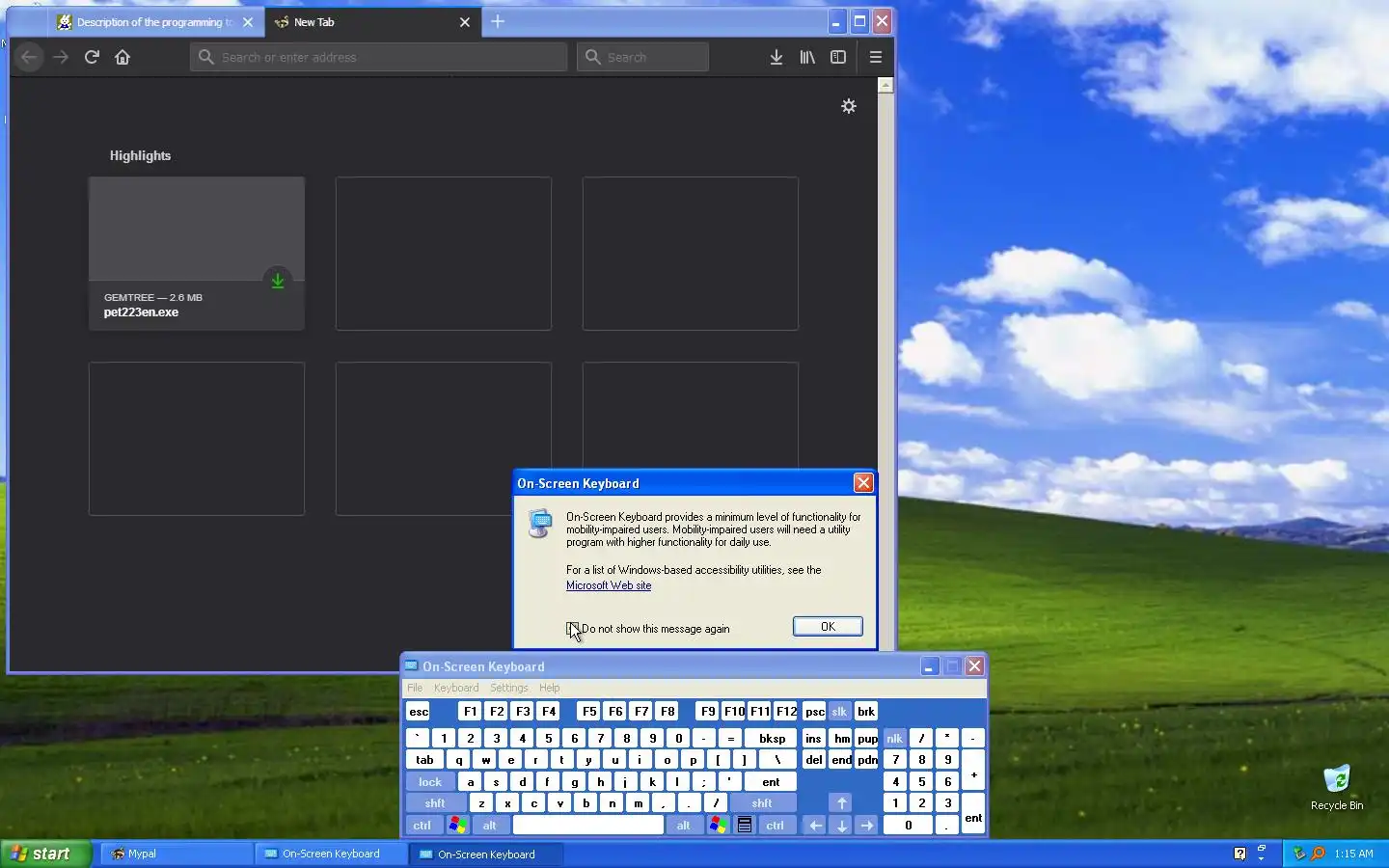The width and height of the screenshot is (1389, 868).
Task: Click OK in On-Screen Keyboard dialog
Action: pos(828,627)
